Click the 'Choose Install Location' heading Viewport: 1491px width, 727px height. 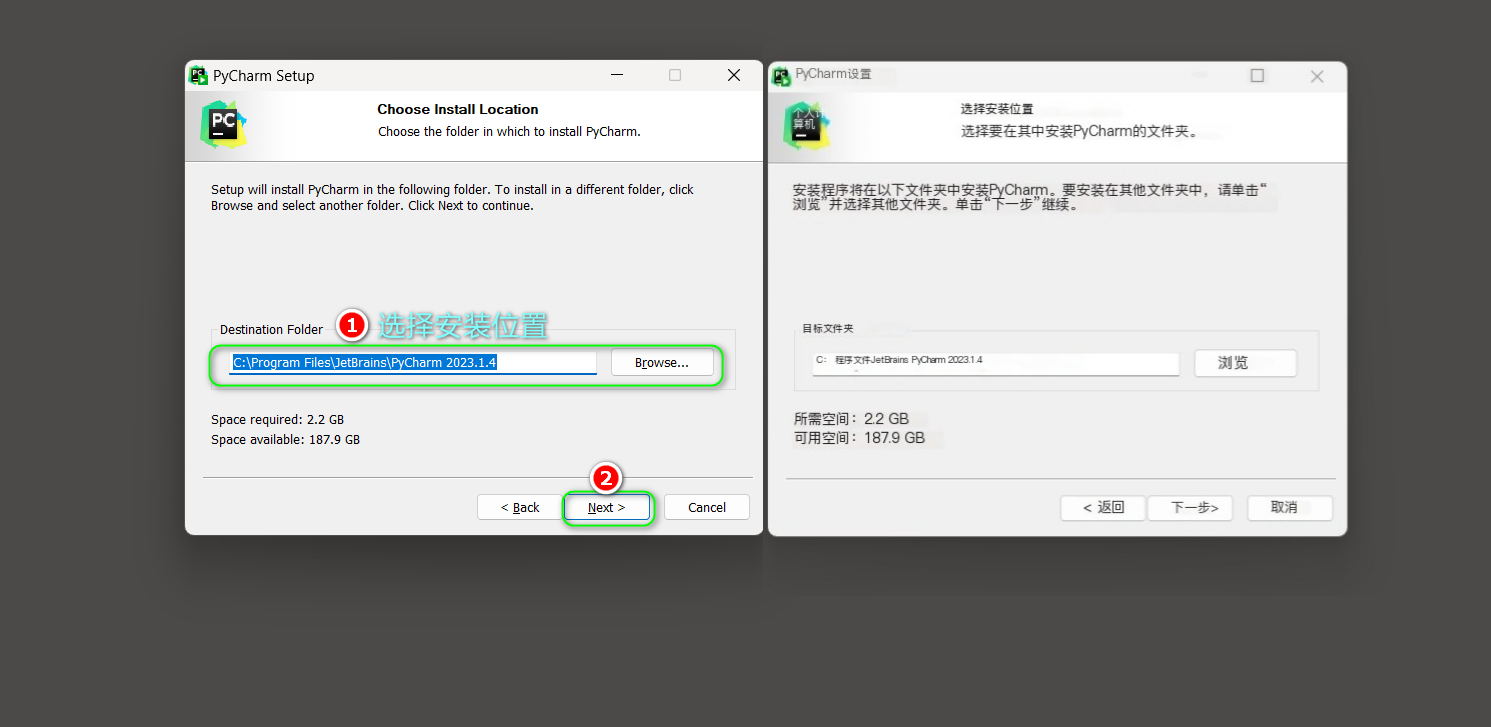tap(458, 109)
